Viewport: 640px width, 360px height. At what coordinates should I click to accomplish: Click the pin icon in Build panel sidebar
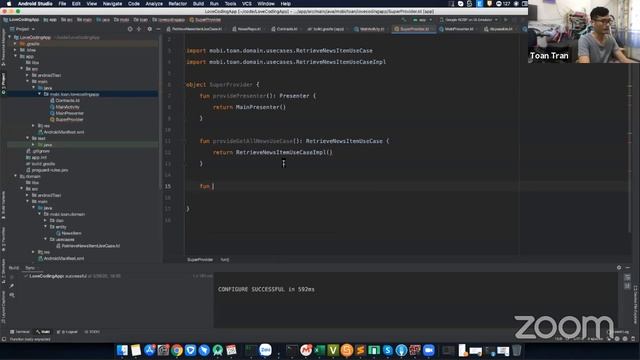click(12, 286)
